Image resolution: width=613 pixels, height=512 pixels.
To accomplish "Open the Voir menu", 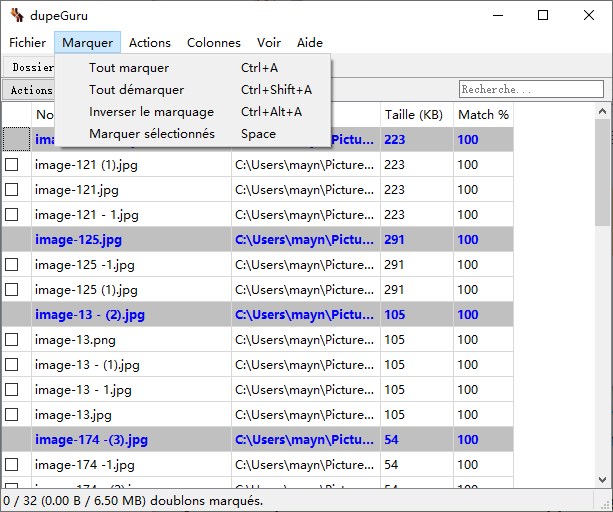I will (x=269, y=43).
